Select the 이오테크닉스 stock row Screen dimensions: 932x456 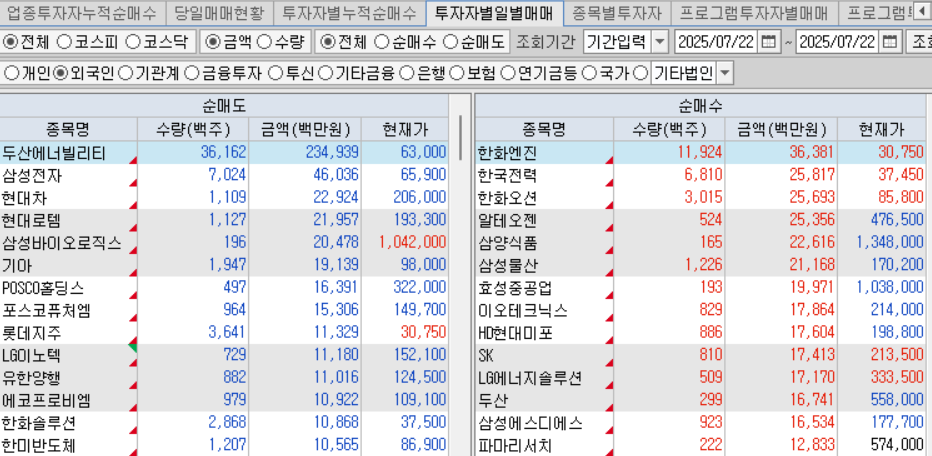700,311
